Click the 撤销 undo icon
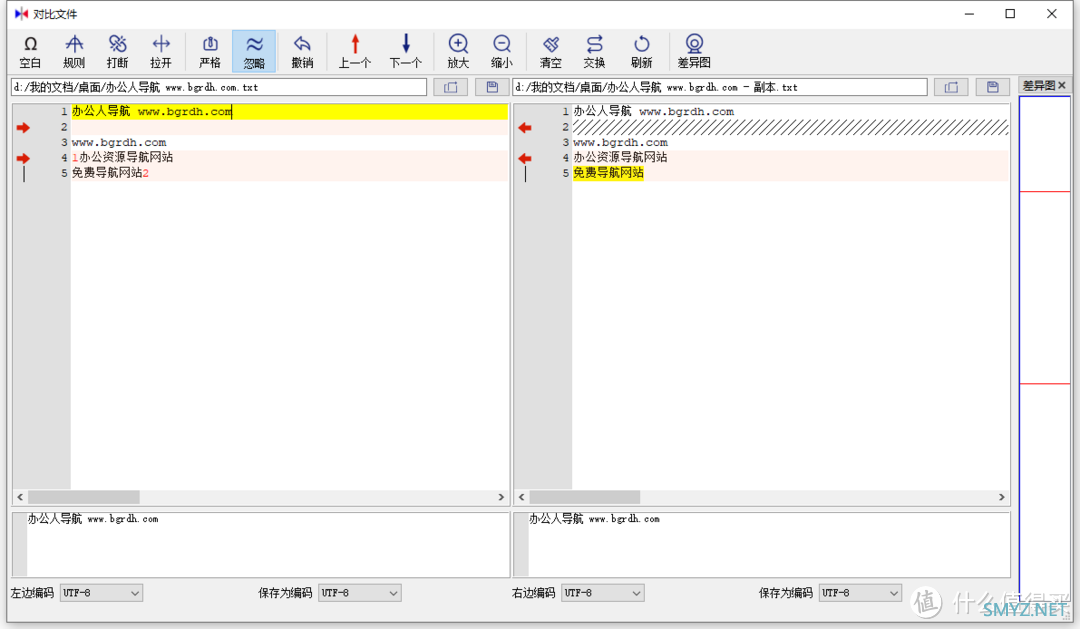Image resolution: width=1080 pixels, height=629 pixels. (x=302, y=52)
